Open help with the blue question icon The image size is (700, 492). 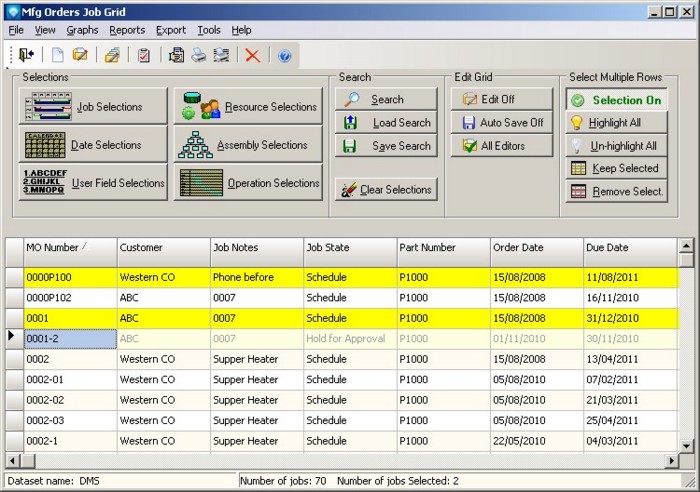pyautogui.click(x=285, y=56)
